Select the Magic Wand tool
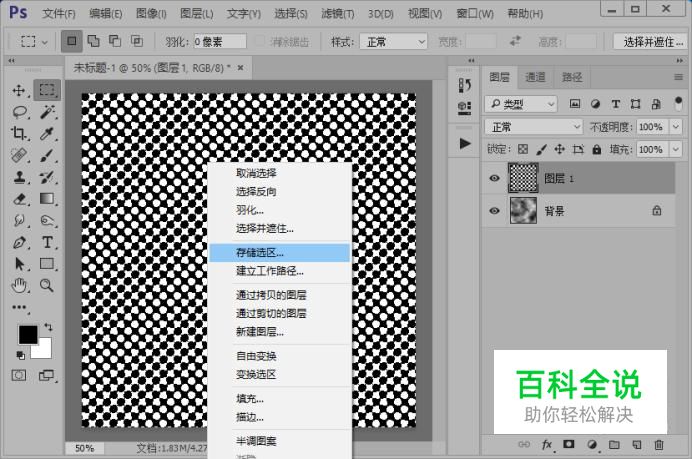 point(47,112)
